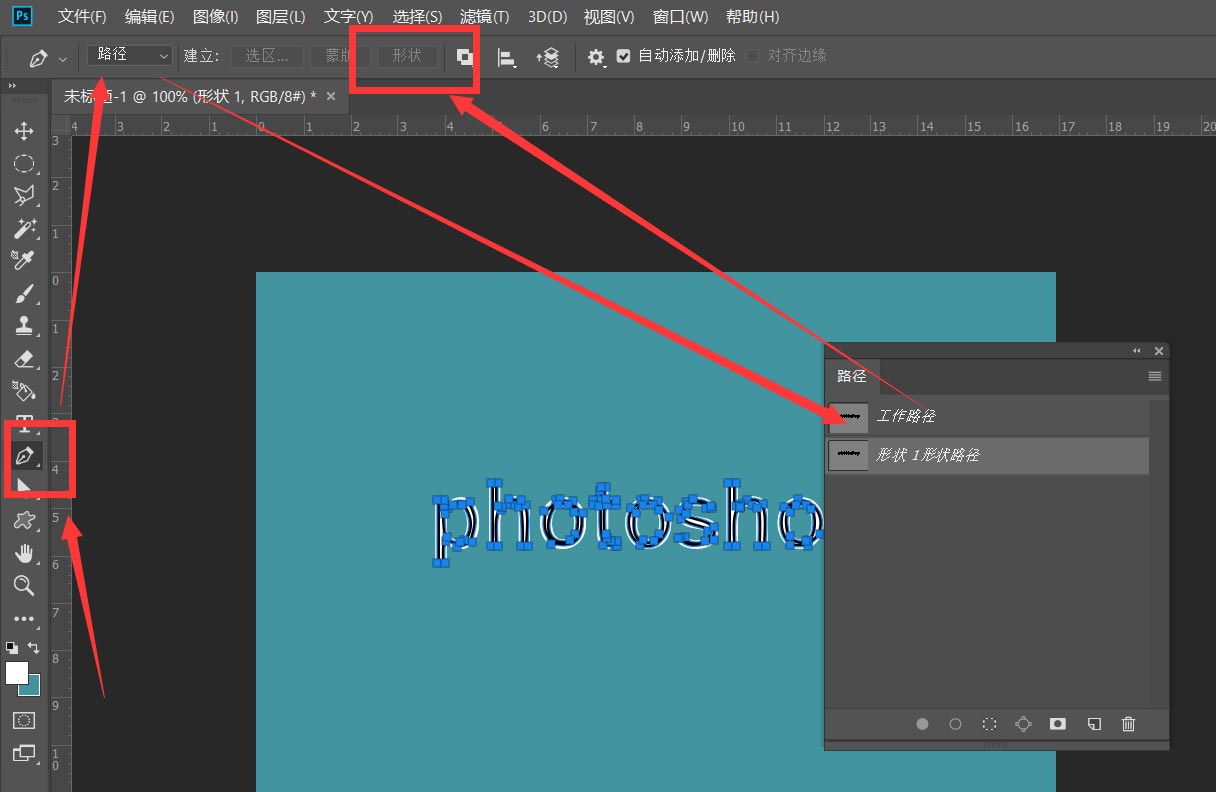Open path alignment options icon
Image resolution: width=1216 pixels, height=792 pixels.
tap(507, 58)
